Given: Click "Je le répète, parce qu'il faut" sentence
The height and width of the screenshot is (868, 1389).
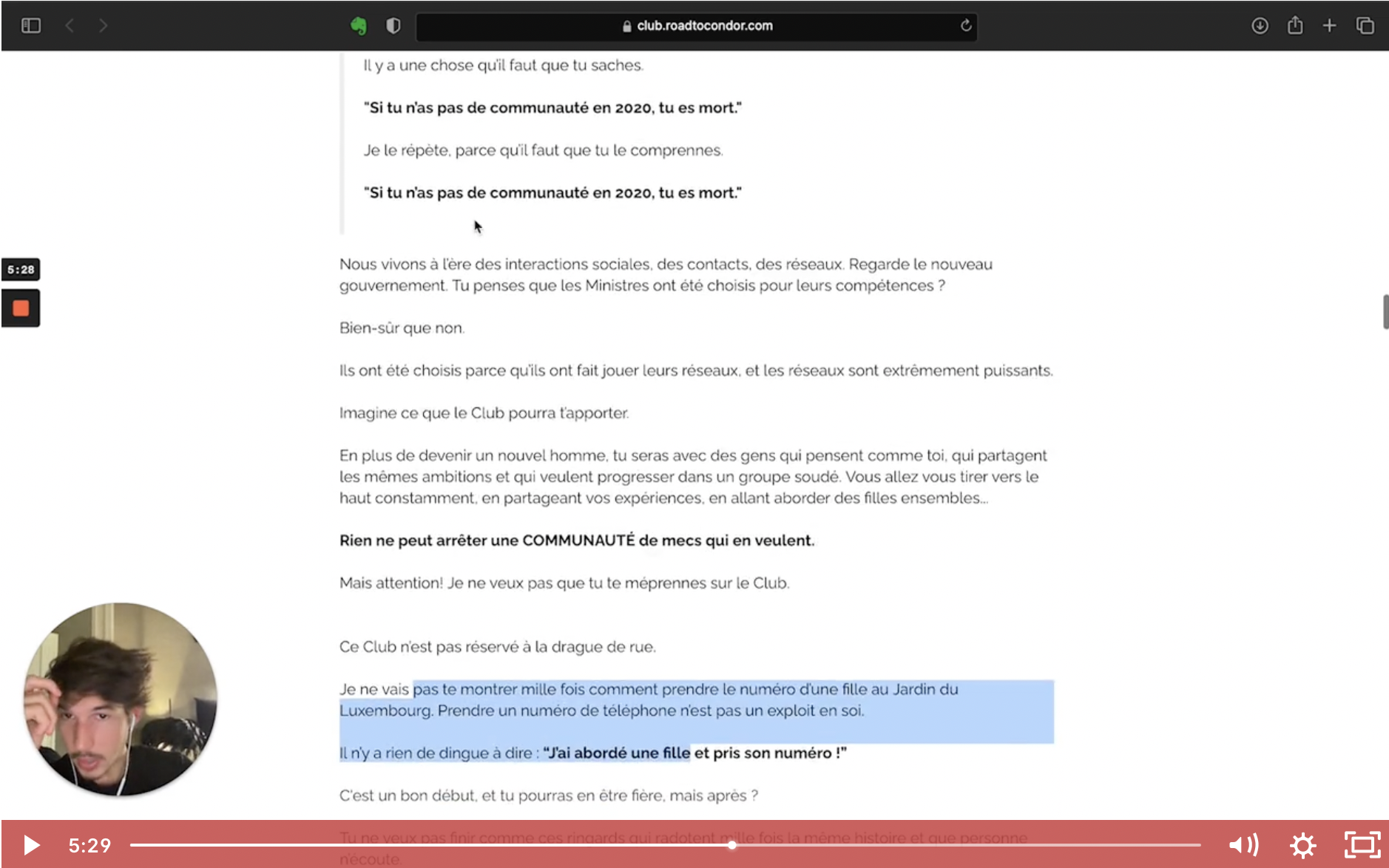Looking at the screenshot, I should 543,151.
